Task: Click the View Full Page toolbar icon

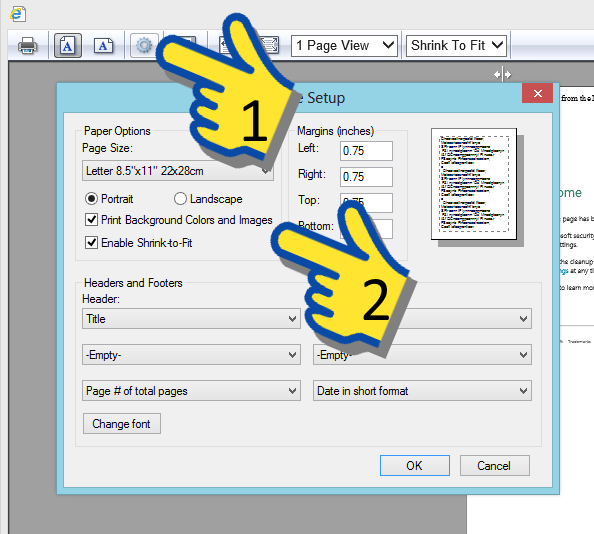Action: [270, 45]
